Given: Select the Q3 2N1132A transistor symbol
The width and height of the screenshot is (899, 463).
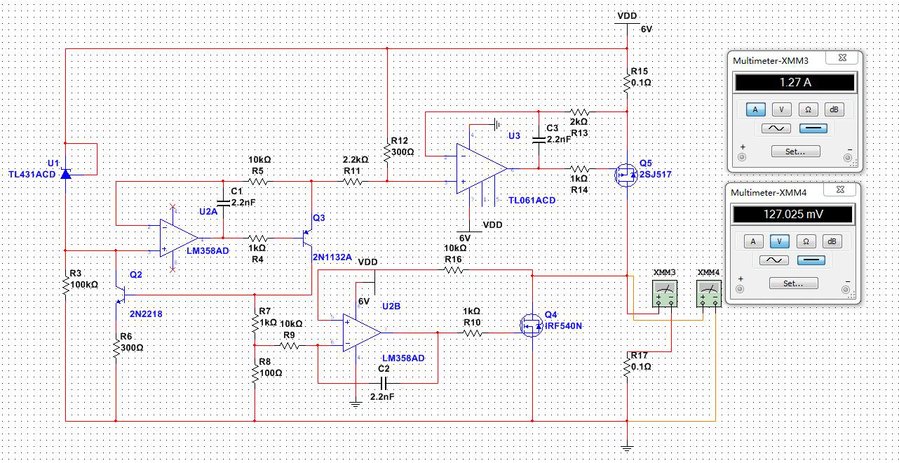Looking at the screenshot, I should coord(307,238).
